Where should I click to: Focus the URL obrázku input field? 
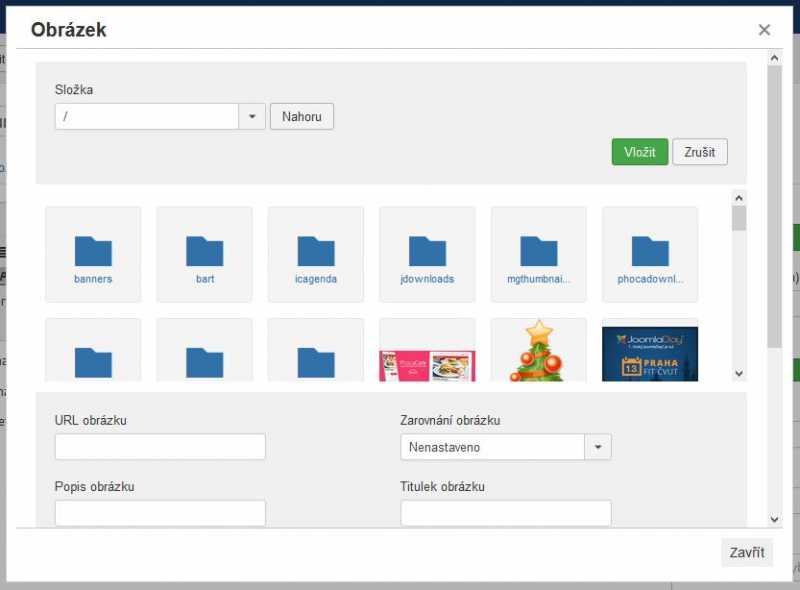pyautogui.click(x=160, y=447)
